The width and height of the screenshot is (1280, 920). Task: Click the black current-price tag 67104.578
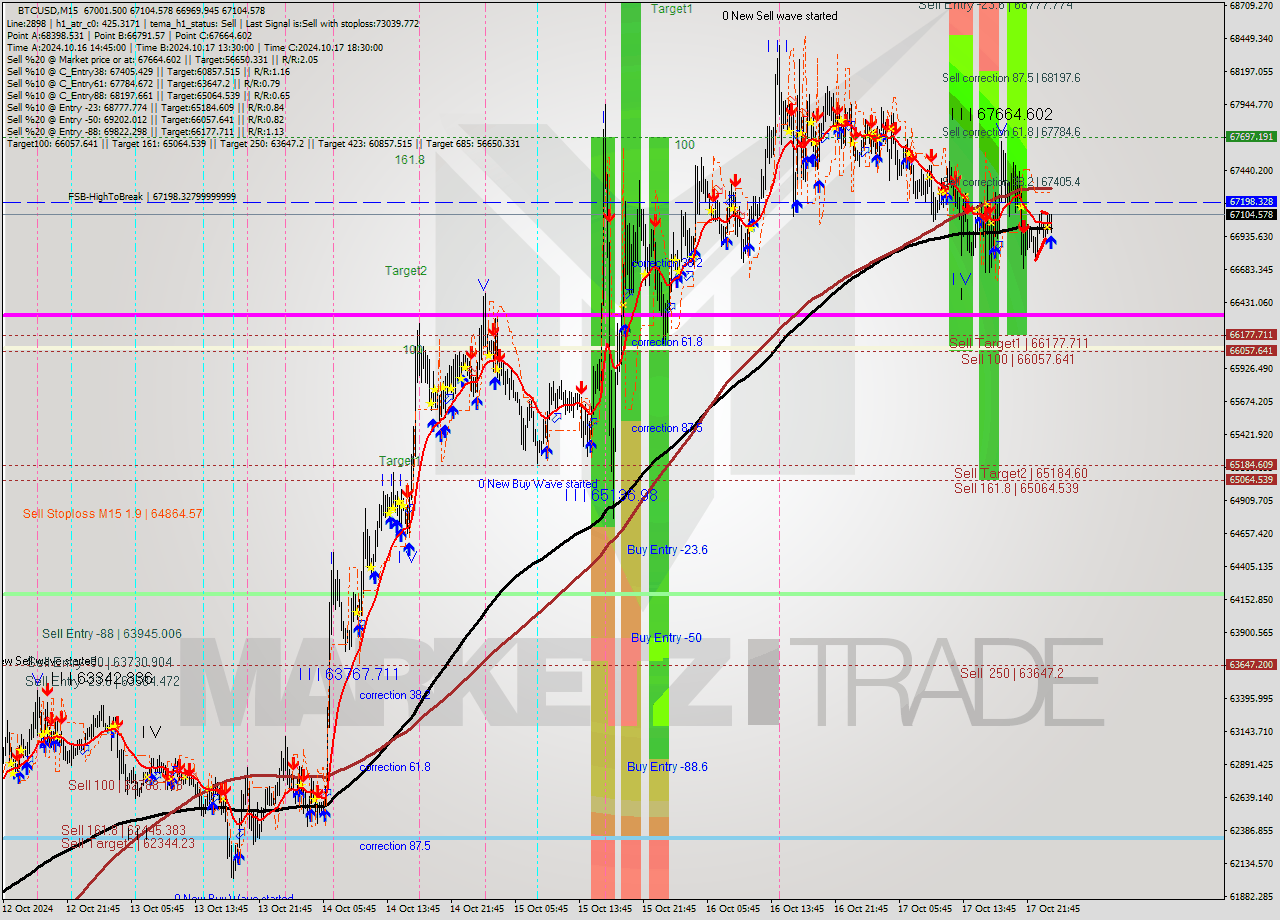(1251, 214)
